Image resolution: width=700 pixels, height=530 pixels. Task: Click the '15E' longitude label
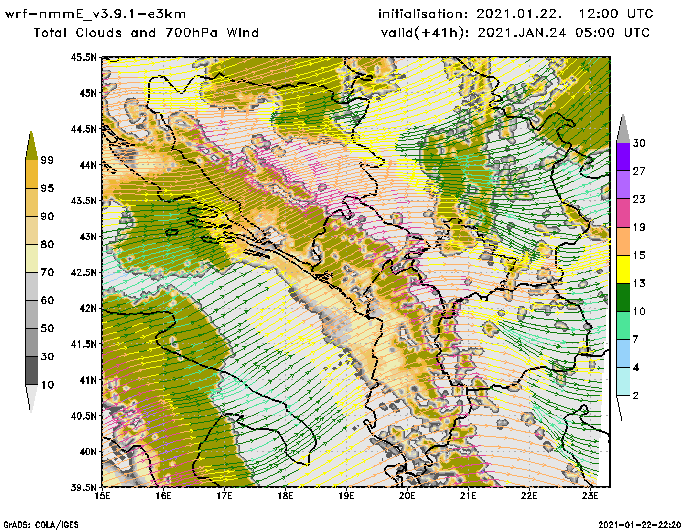[103, 496]
